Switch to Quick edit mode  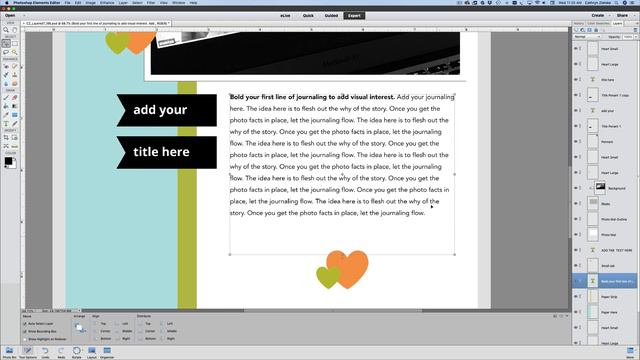coord(308,16)
